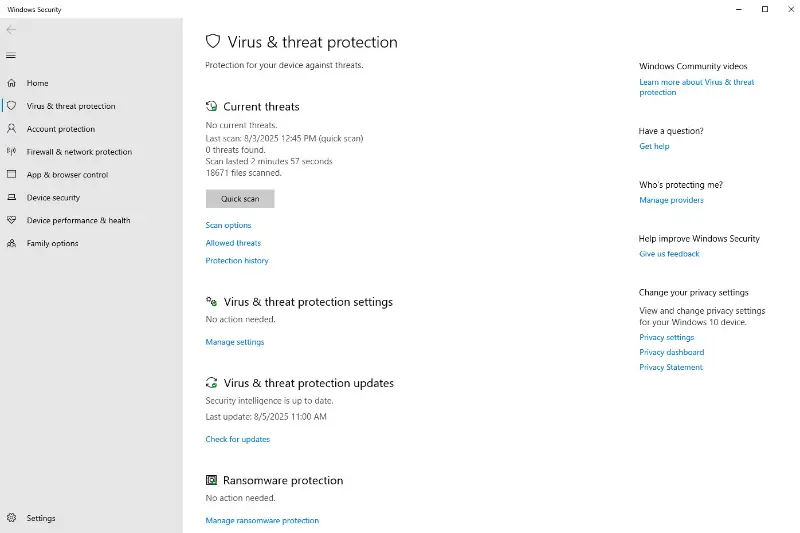The height and width of the screenshot is (533, 800).
Task: View Protection history
Action: 237,261
